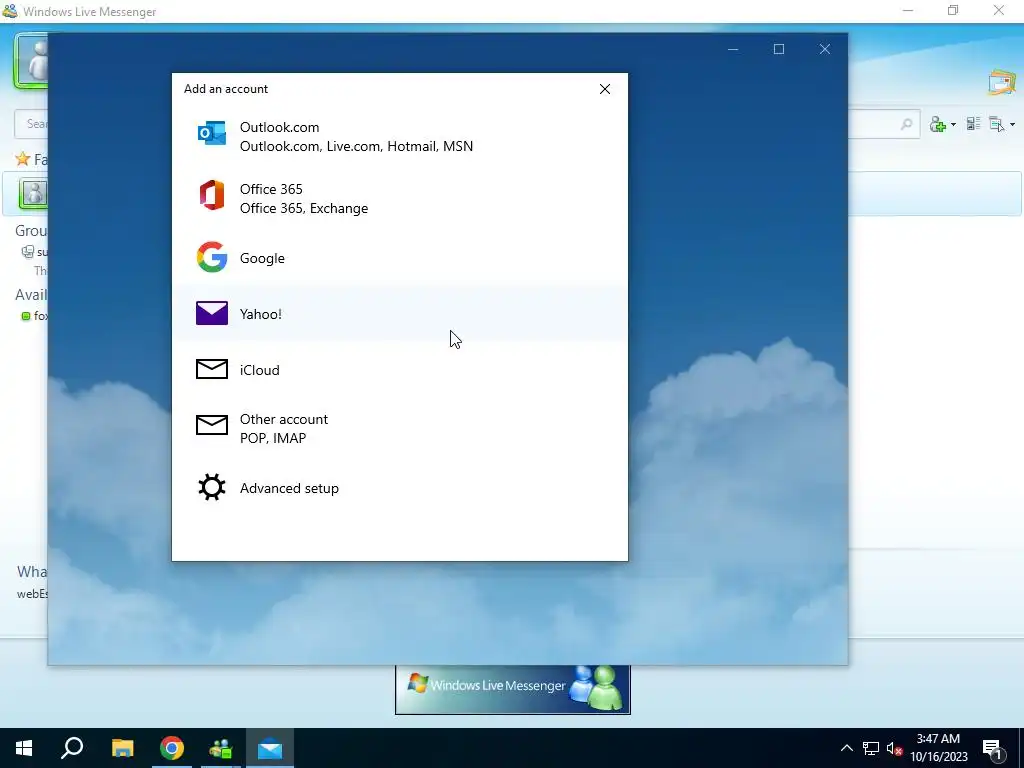Open taskbar search
The width and height of the screenshot is (1024, 768).
coord(72,748)
